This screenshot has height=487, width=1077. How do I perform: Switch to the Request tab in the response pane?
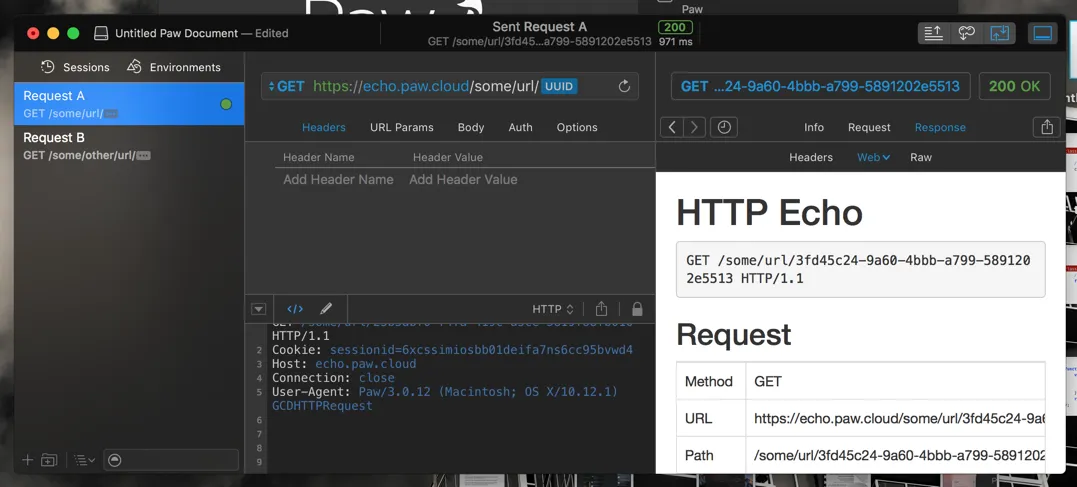click(x=869, y=127)
